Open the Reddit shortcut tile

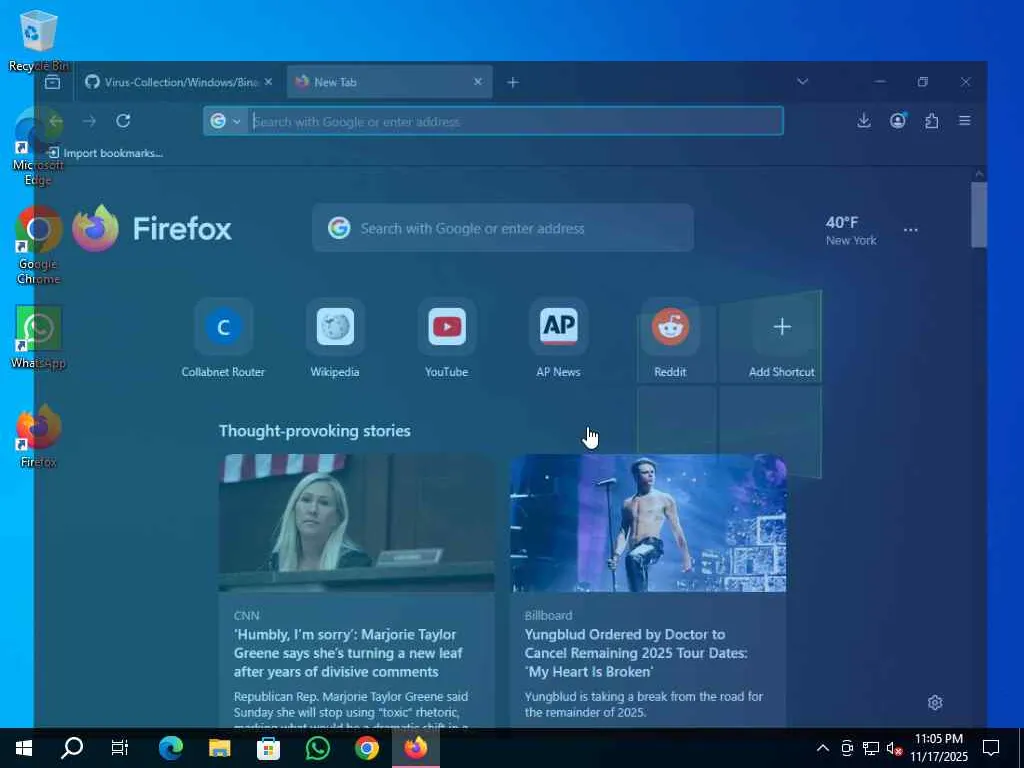tap(670, 338)
